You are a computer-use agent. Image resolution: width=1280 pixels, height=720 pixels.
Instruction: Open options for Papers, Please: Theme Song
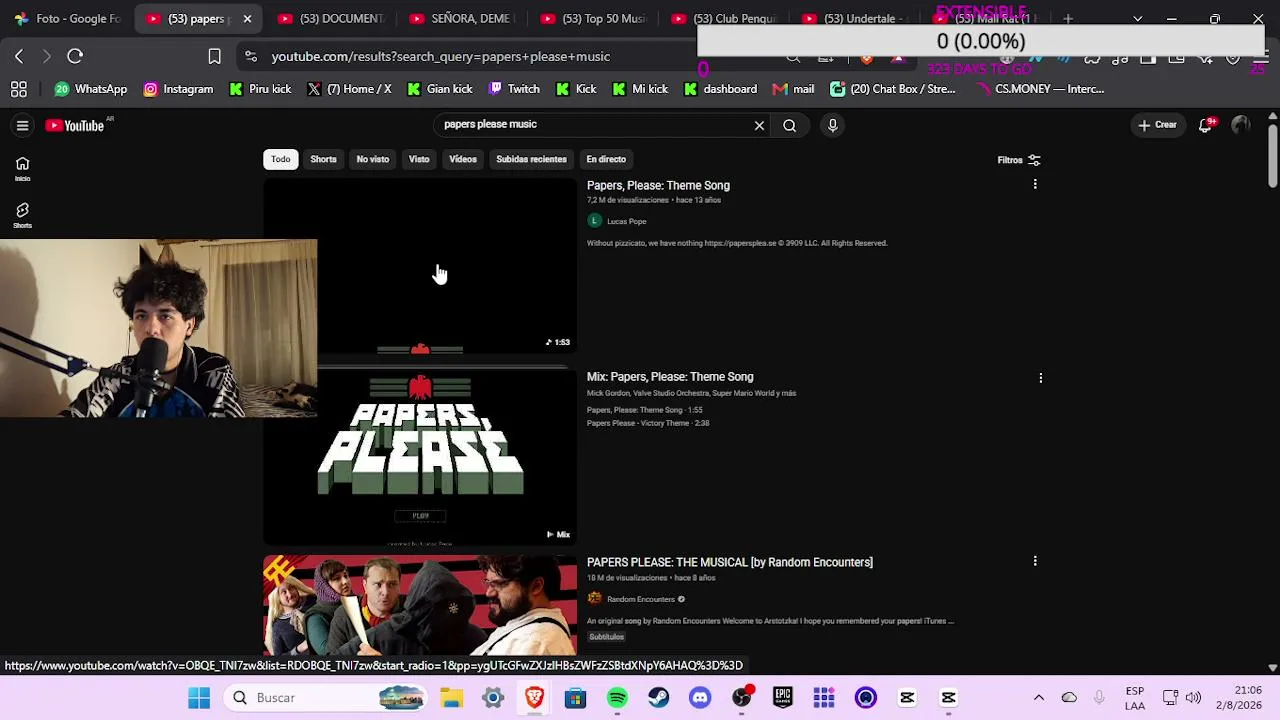coord(1035,185)
